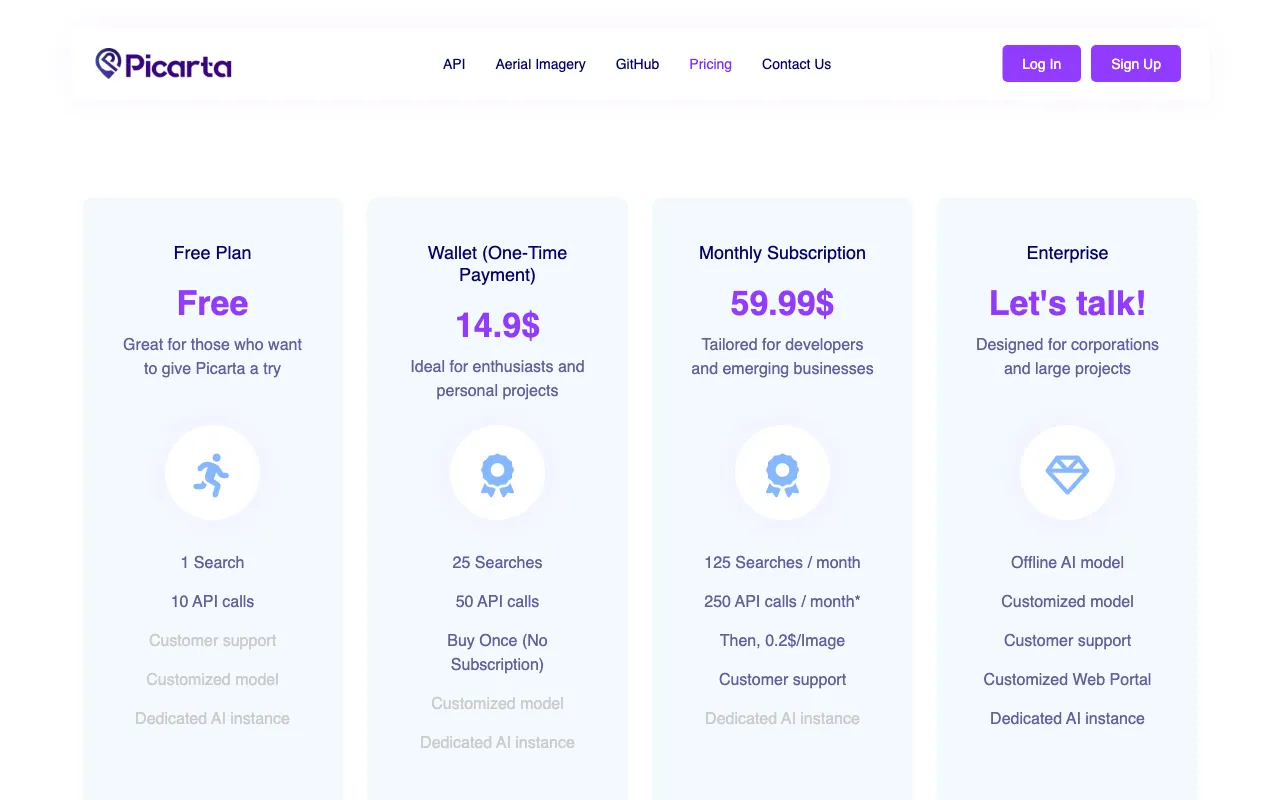
Task: Click Customized model in Enterprise plan
Action: click(x=1067, y=601)
